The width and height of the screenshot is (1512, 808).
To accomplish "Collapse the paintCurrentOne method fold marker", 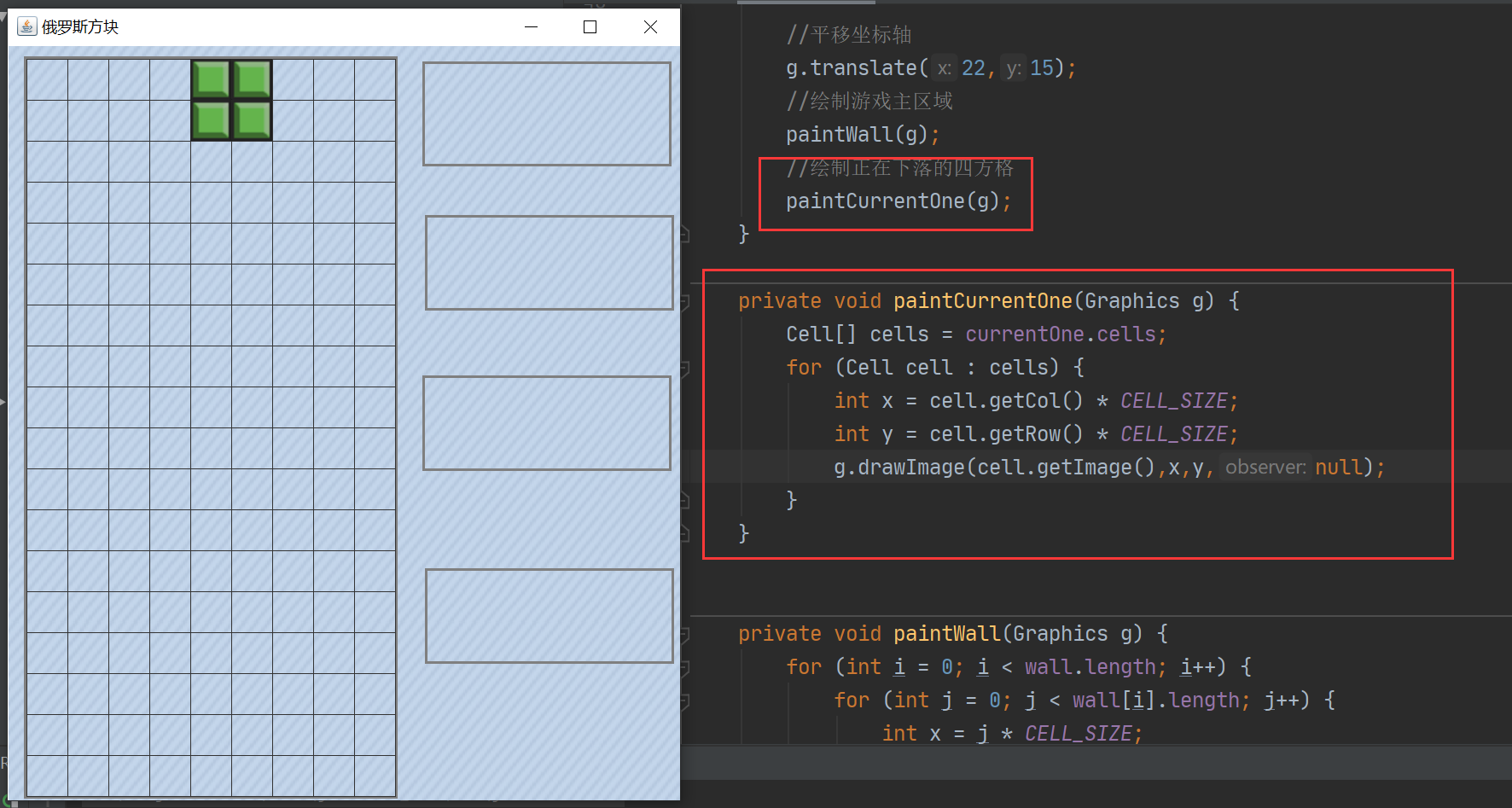I will click(684, 301).
